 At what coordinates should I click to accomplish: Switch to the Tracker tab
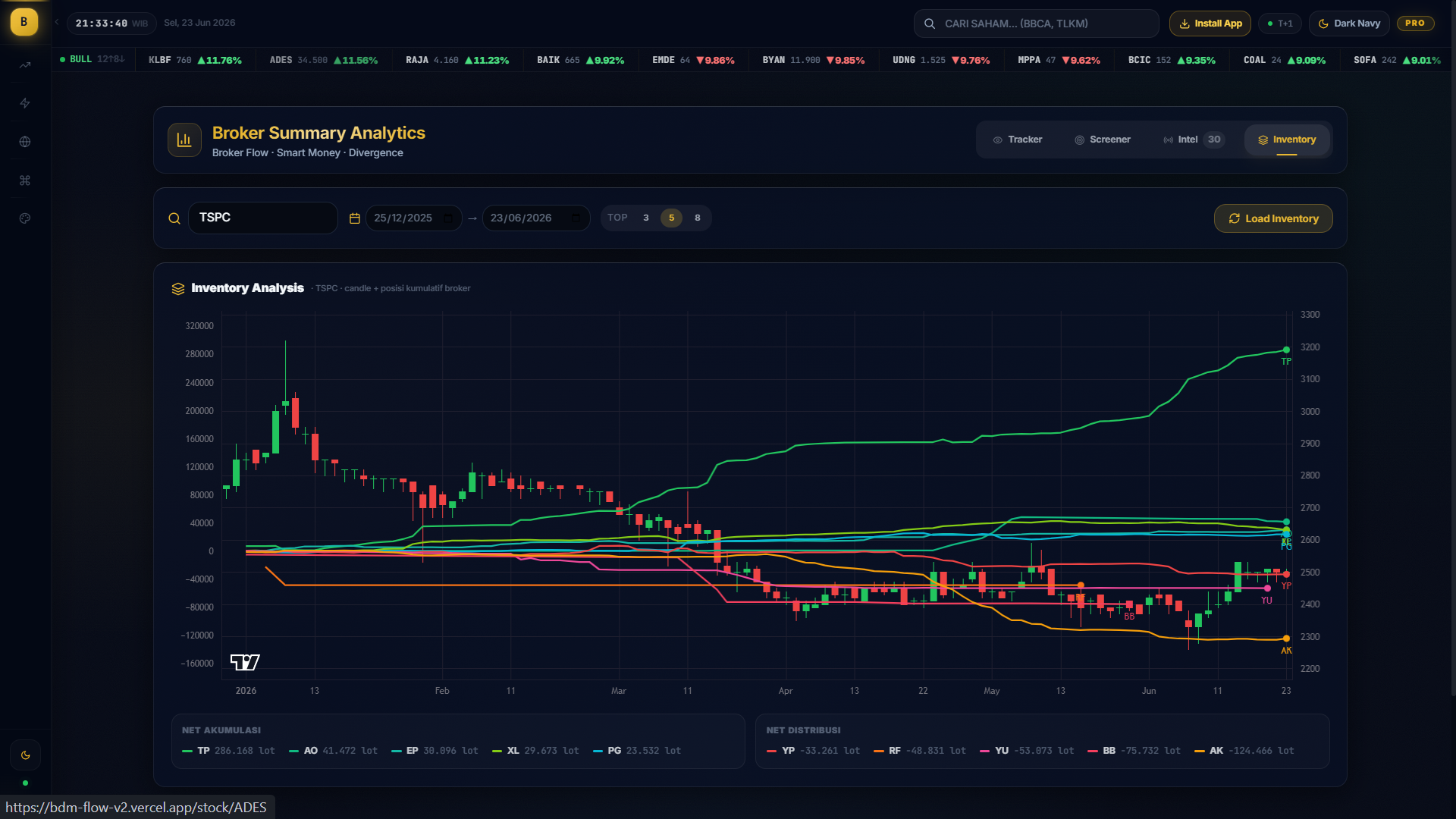point(1018,140)
